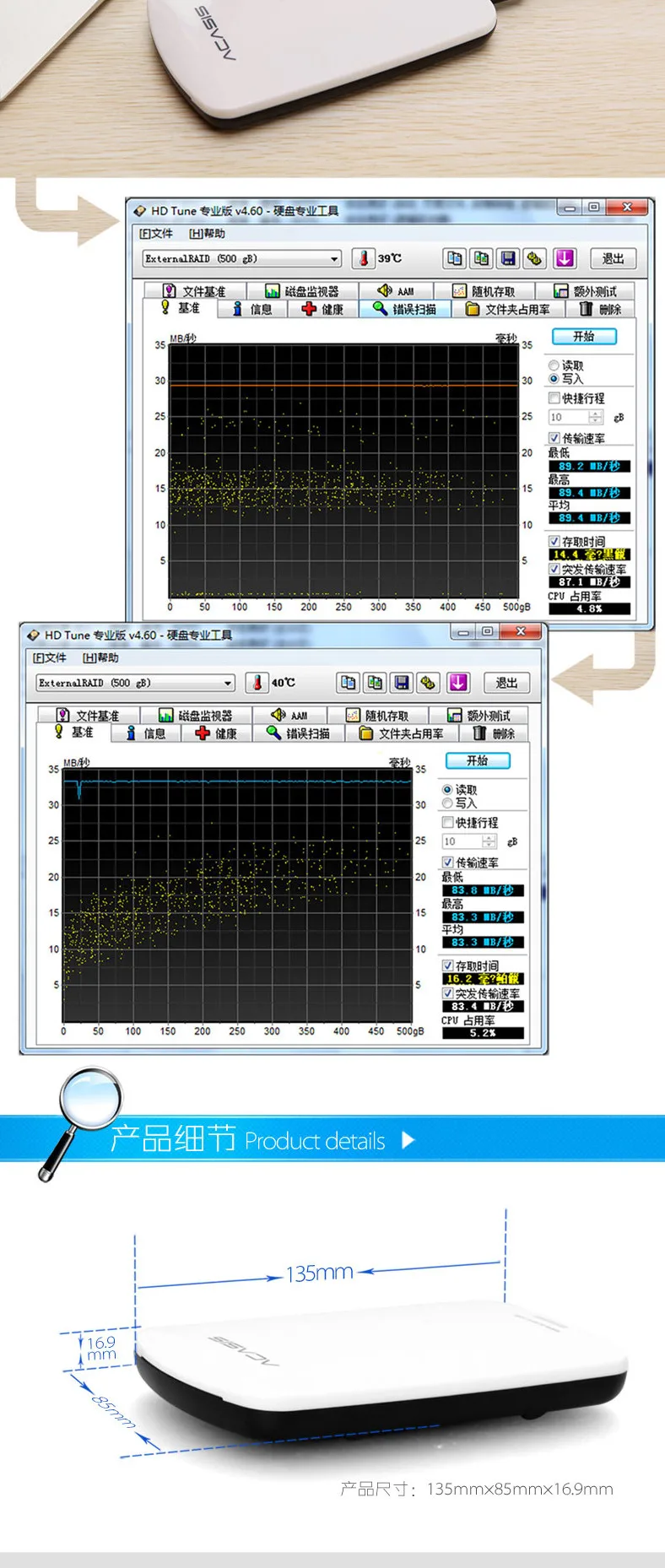Click gB value stepper arrows in 40℃ window
Image resolution: width=665 pixels, height=1568 pixels.
[490, 841]
